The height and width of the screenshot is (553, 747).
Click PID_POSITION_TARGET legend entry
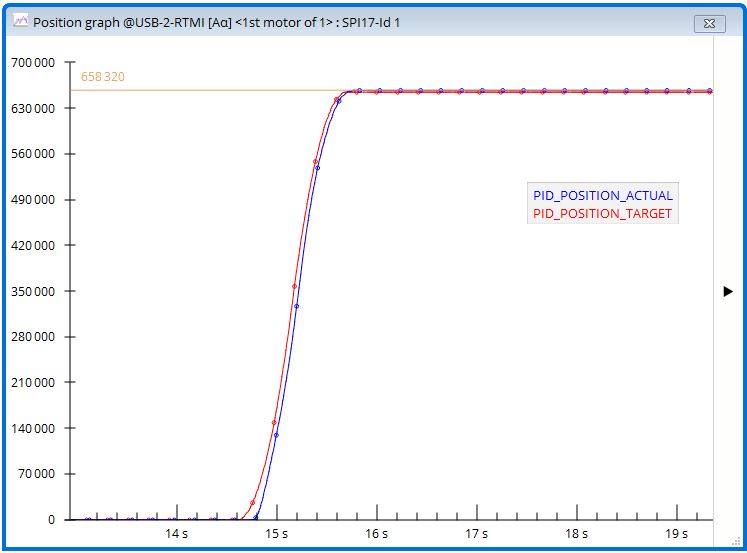[x=602, y=214]
